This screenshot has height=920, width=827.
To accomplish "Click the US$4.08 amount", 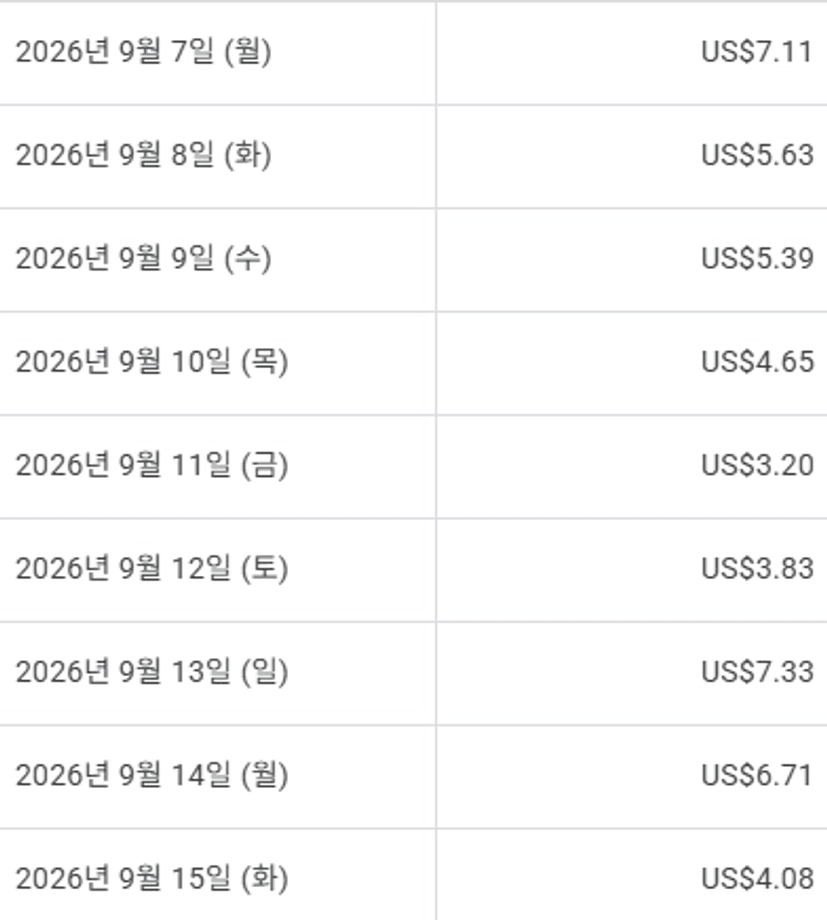I will [757, 879].
